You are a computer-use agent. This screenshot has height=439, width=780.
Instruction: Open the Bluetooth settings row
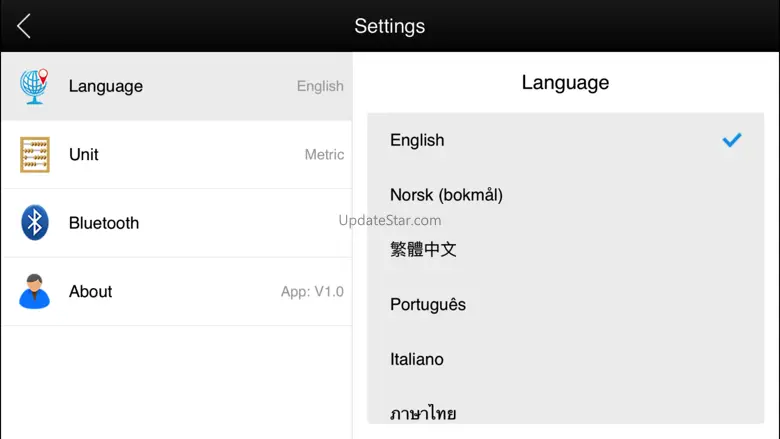176,223
